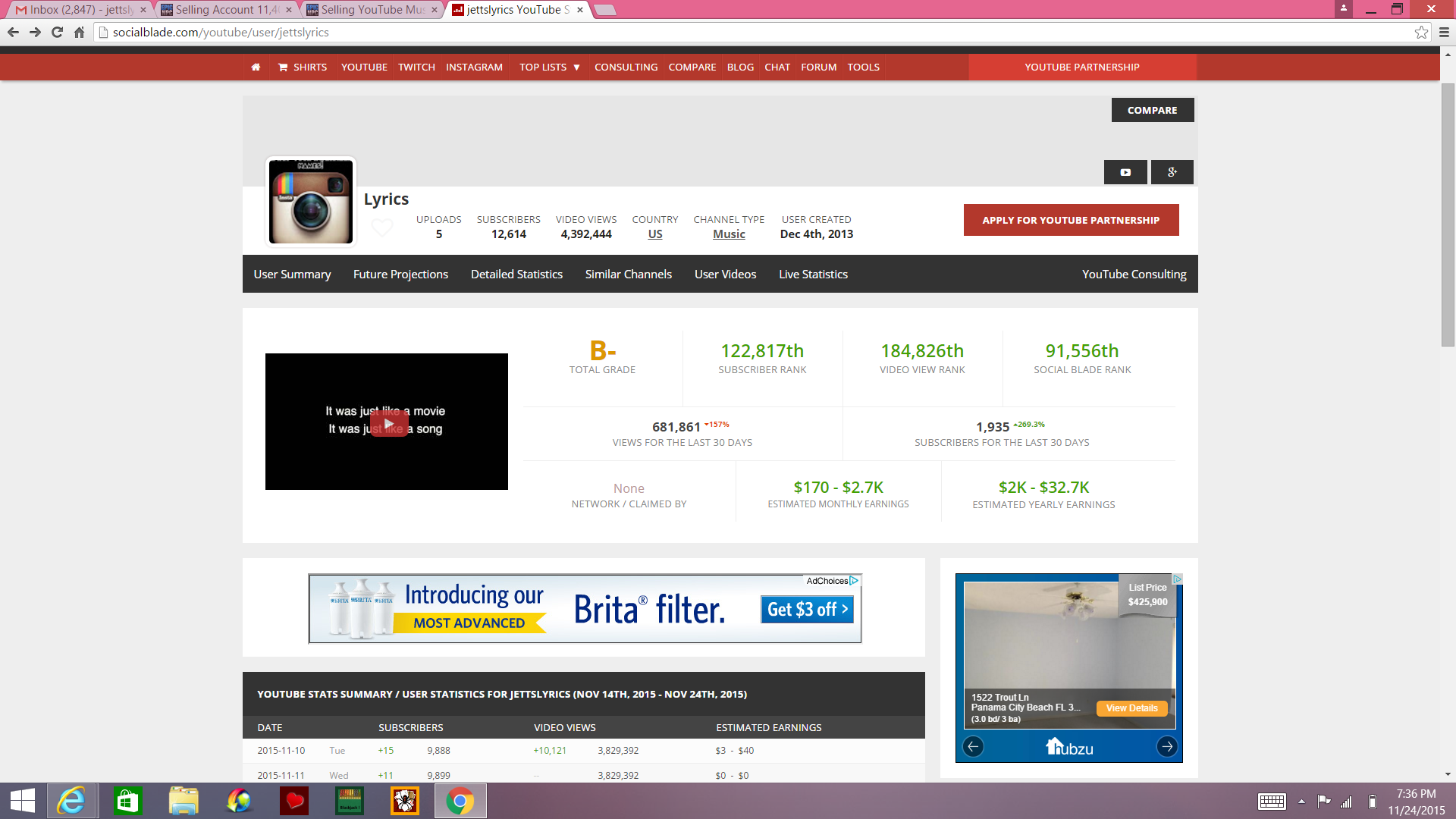
Task: Open File Explorer from the taskbar
Action: pos(184,801)
